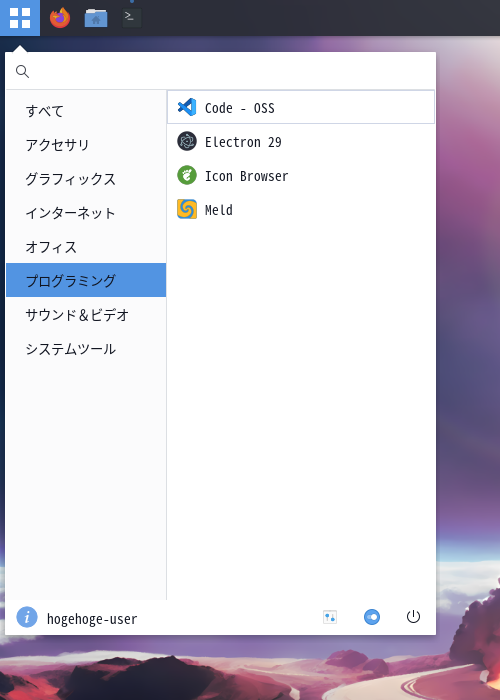Launch Electron 29 by its label
500x700 pixels.
point(243,142)
